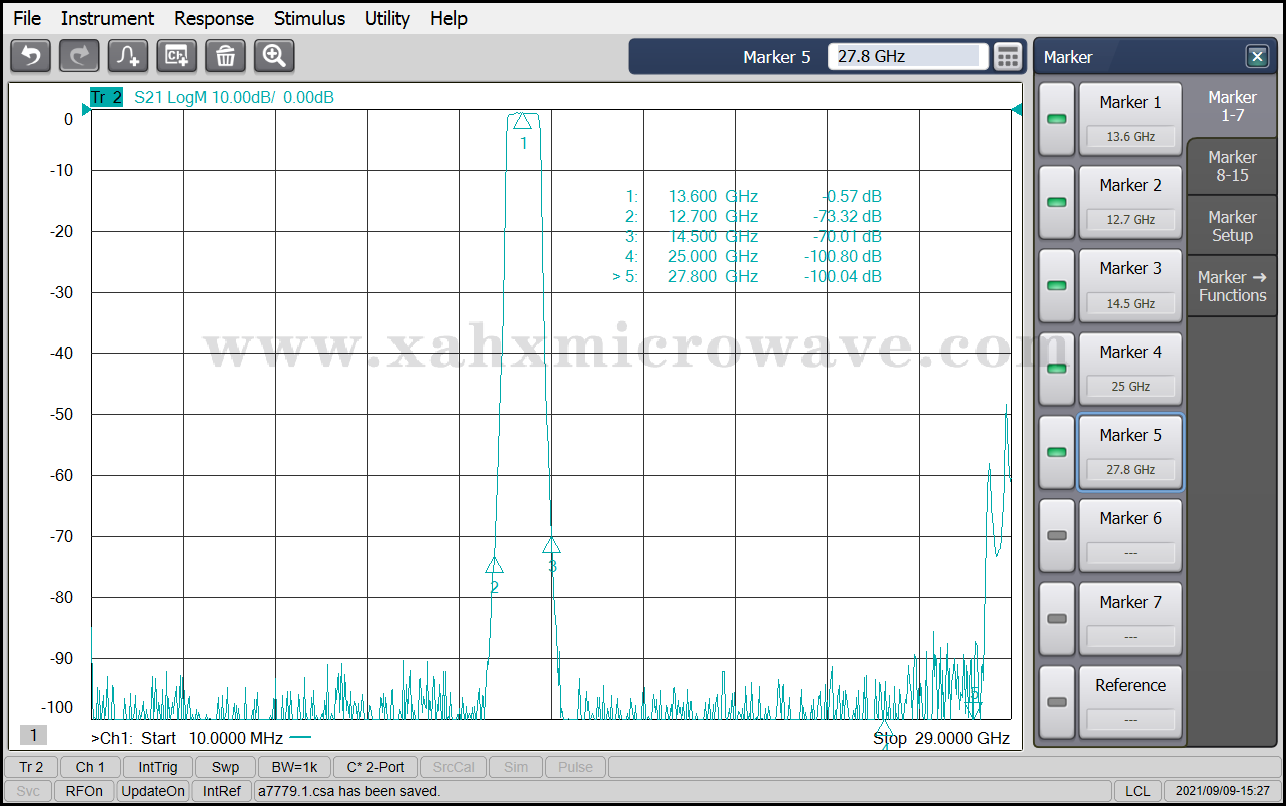Screen dimensions: 1286x806
Task: Click marker 3 triangle on the trace
Action: tap(551, 545)
